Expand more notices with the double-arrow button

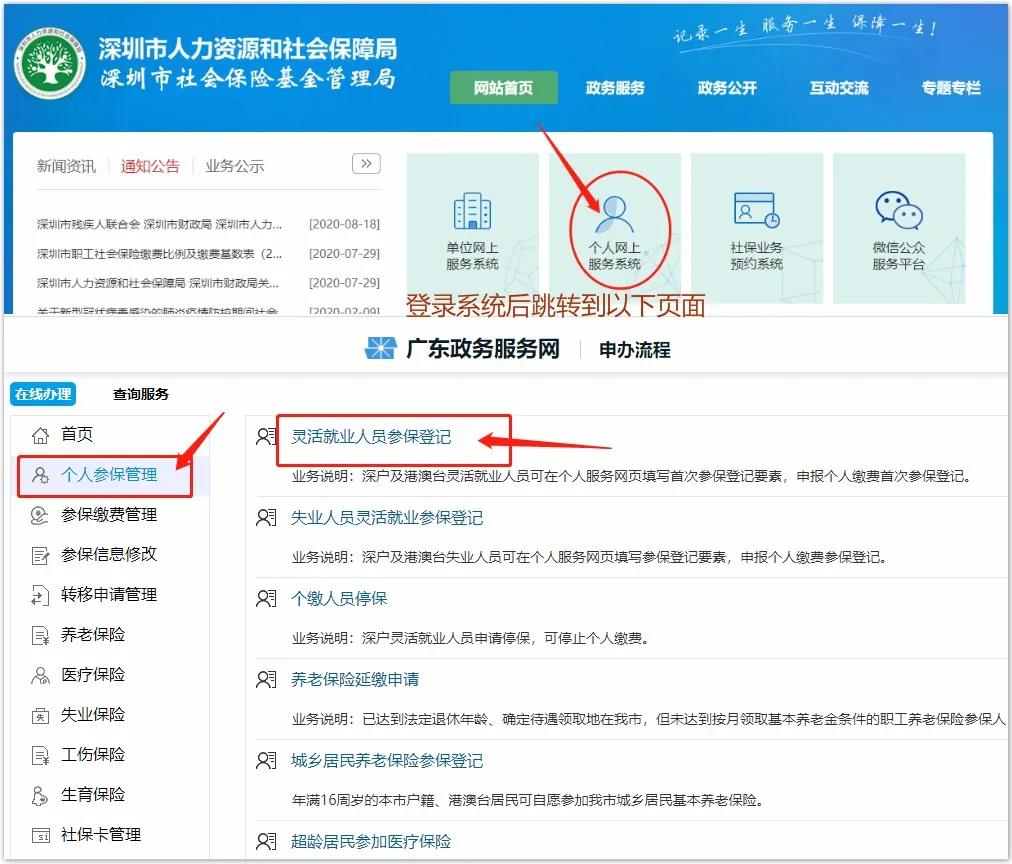pyautogui.click(x=368, y=164)
